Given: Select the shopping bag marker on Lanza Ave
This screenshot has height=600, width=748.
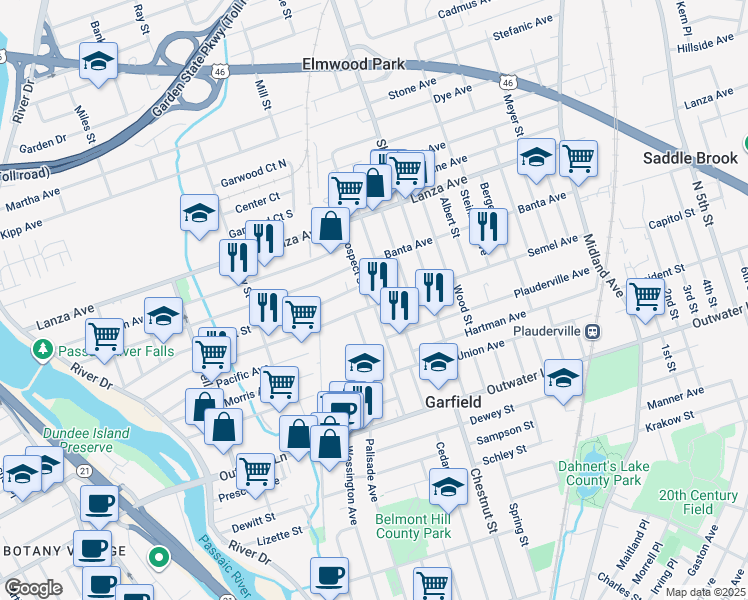Looking at the screenshot, I should [x=330, y=228].
